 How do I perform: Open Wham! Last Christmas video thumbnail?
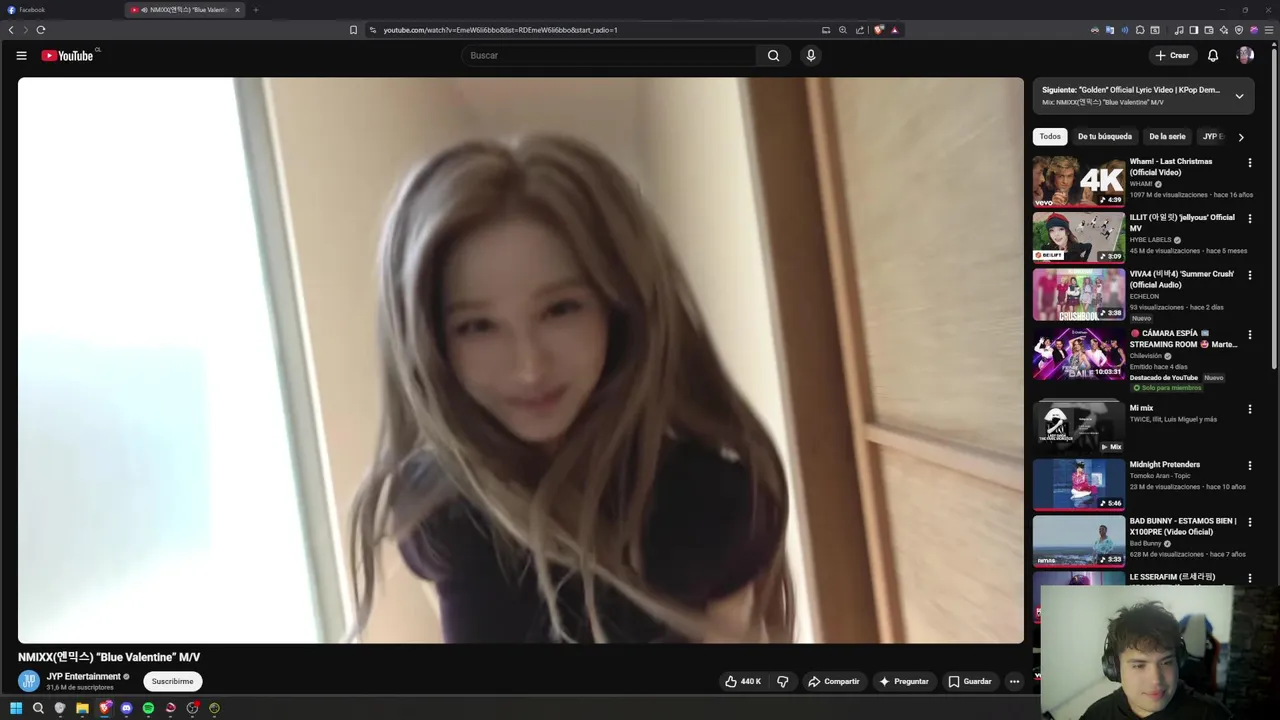[1079, 181]
